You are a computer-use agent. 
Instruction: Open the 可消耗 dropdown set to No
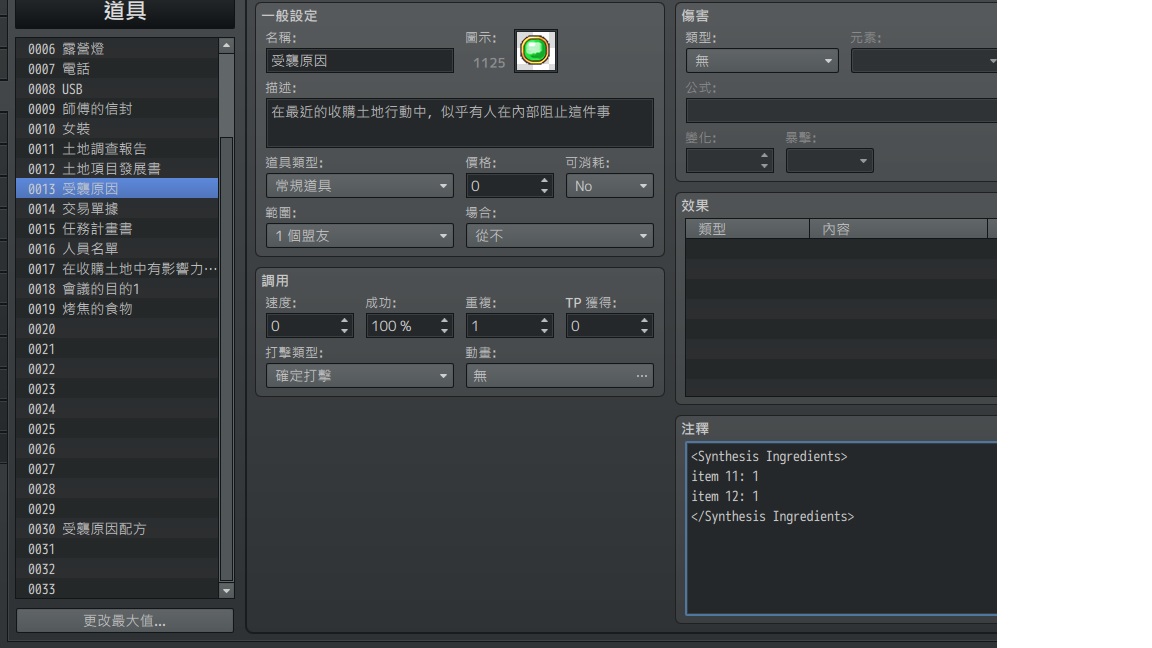(x=609, y=186)
